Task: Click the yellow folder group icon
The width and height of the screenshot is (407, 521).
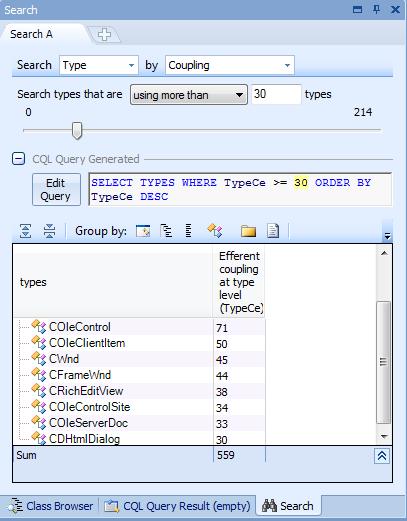Action: [x=248, y=231]
